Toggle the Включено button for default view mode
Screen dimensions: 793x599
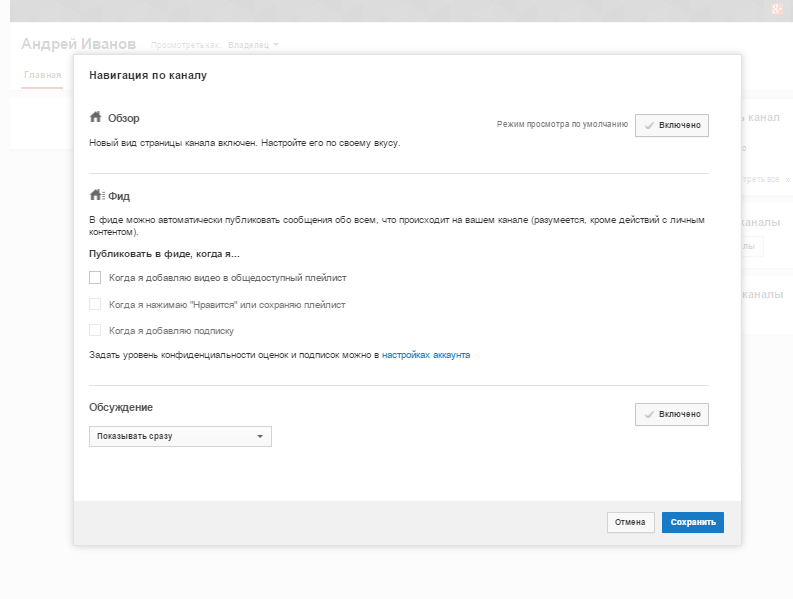(x=672, y=125)
